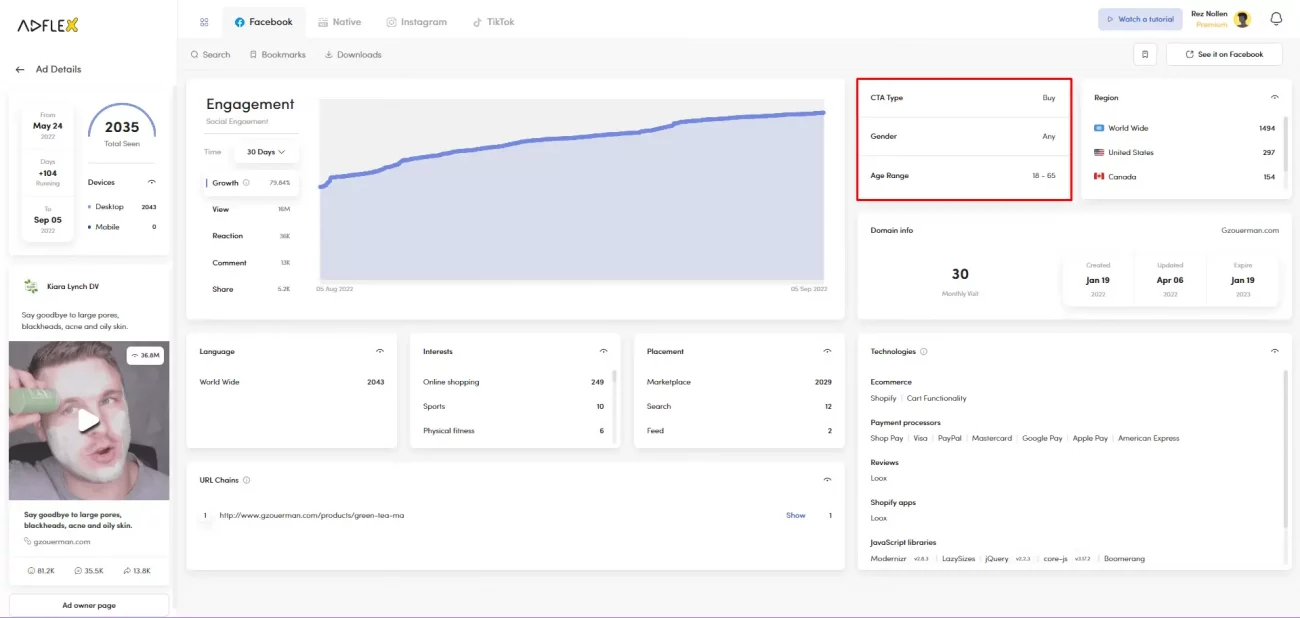The image size is (1300, 618).
Task: Click the Physical fitness interest row
Action: click(513, 431)
